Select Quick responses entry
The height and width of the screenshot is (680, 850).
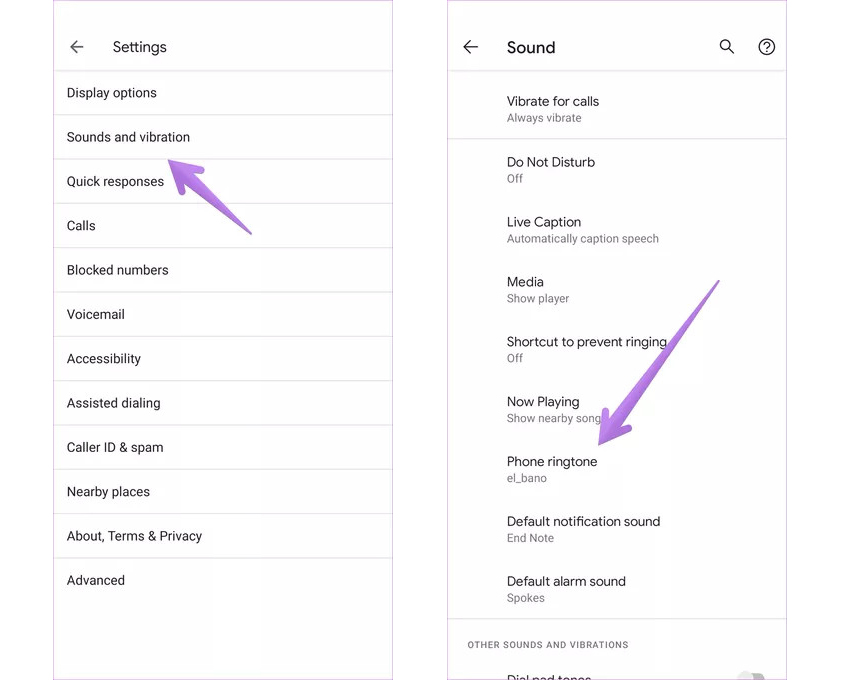(115, 182)
